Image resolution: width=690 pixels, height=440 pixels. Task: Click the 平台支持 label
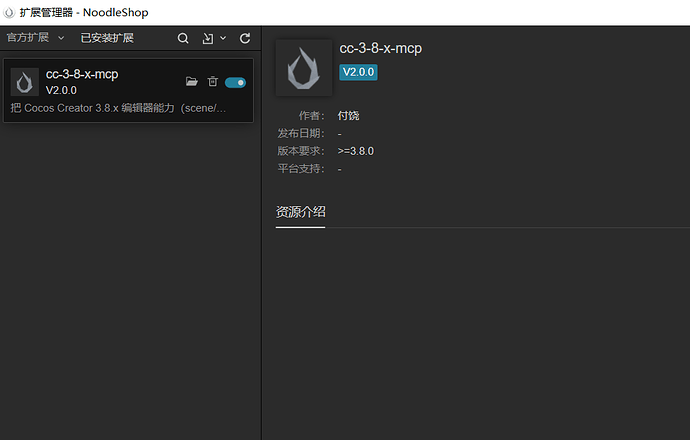point(301,169)
